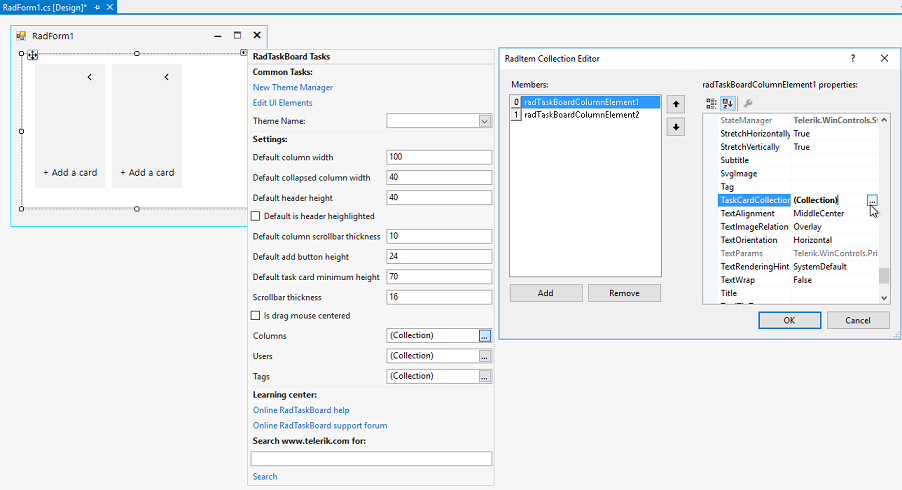Collapse the second task board column chevron

[167, 77]
